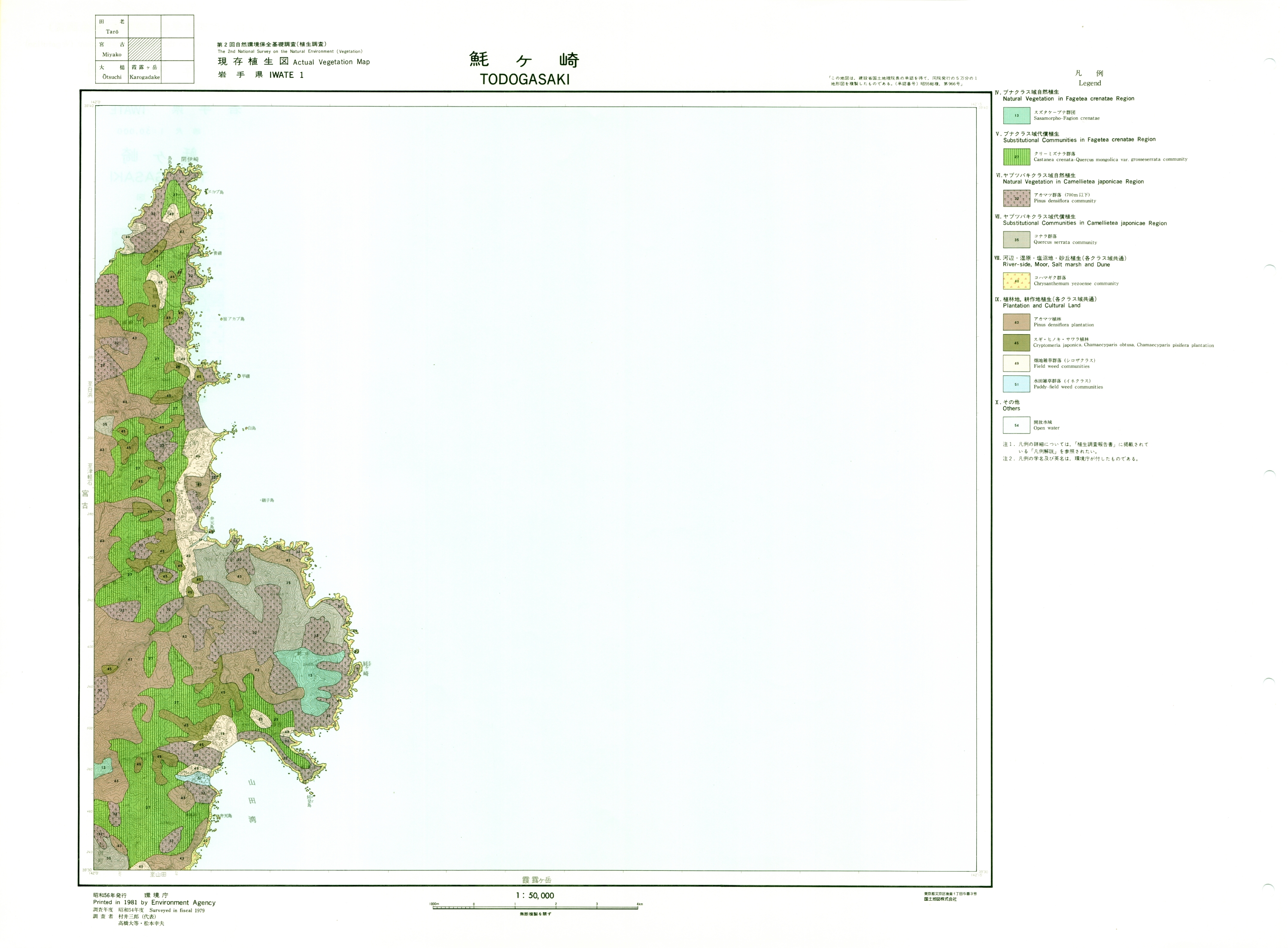Click 'The 2nd National Survey on the Natural Environment' line
Viewport: 1288px width, 948px height.
(x=290, y=52)
